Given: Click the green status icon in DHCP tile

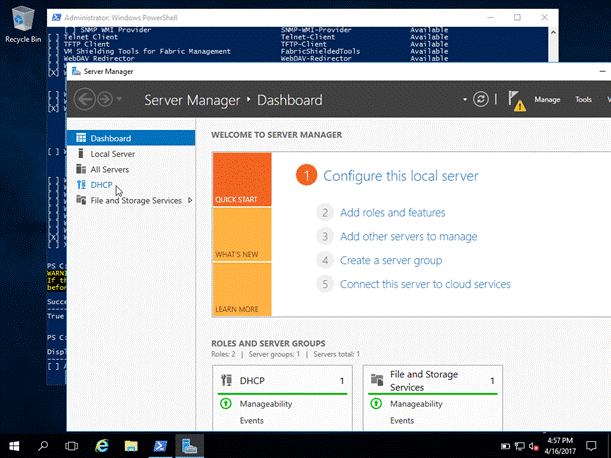Looking at the screenshot, I should (226, 403).
